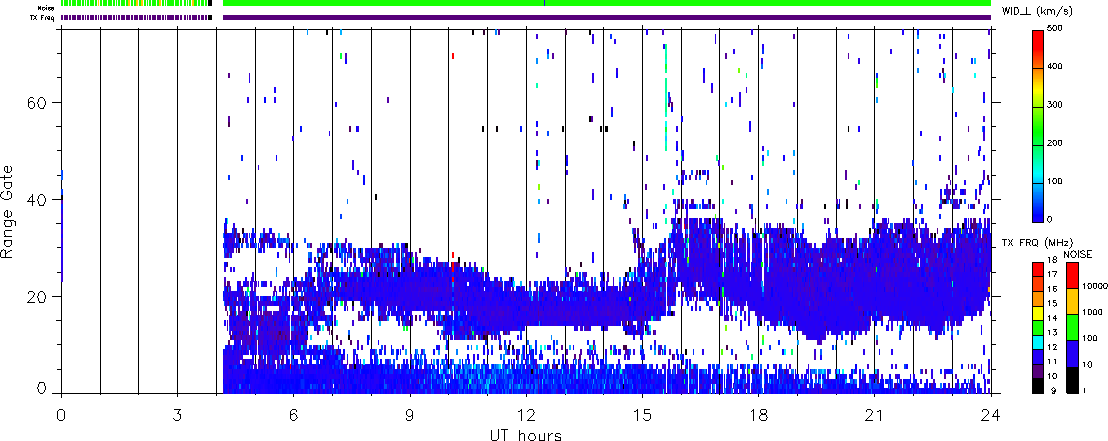The image size is (1108, 441).
Task: Pick the red segment of NOISE color bar
Action: coord(1072,276)
